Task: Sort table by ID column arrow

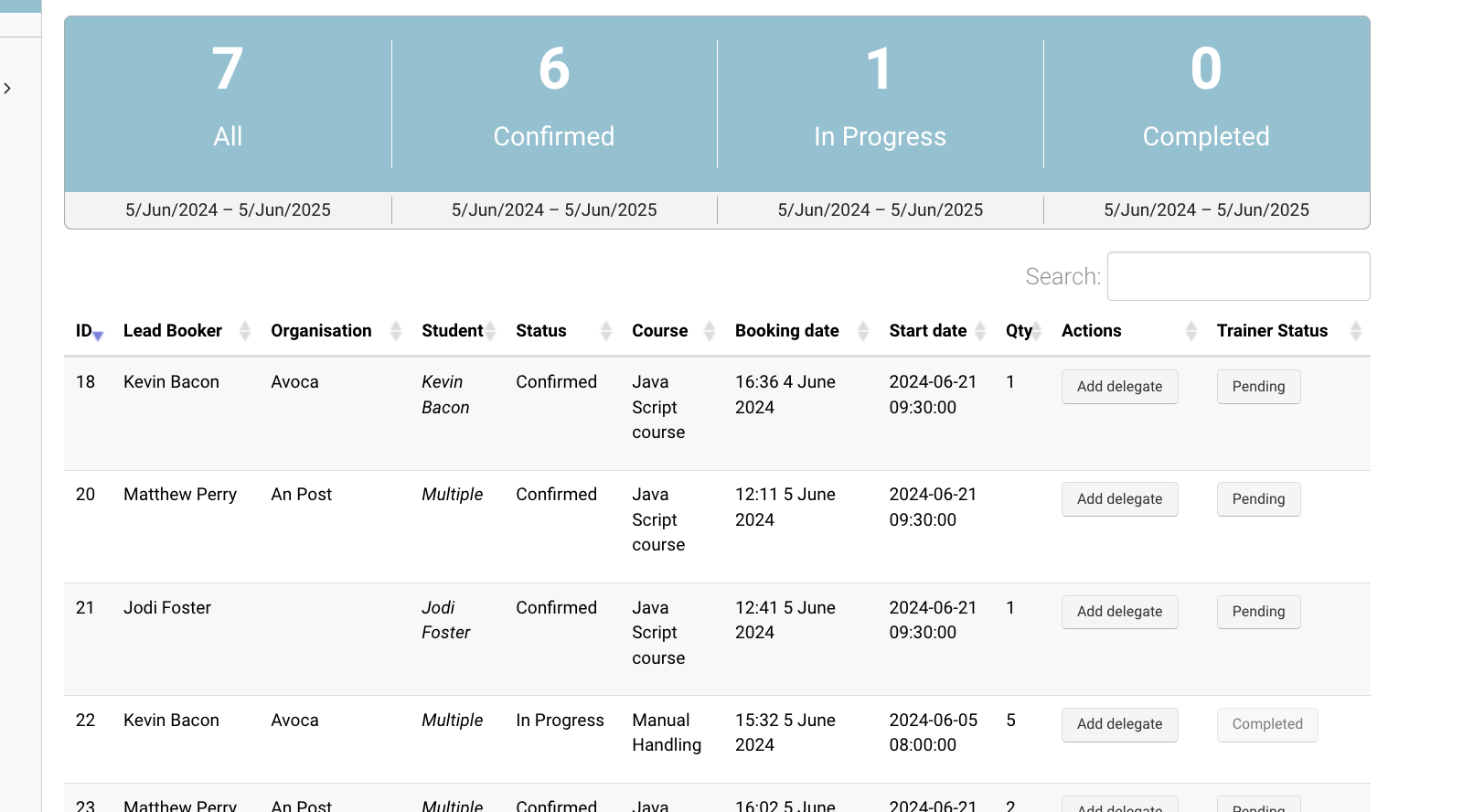Action: click(98, 334)
